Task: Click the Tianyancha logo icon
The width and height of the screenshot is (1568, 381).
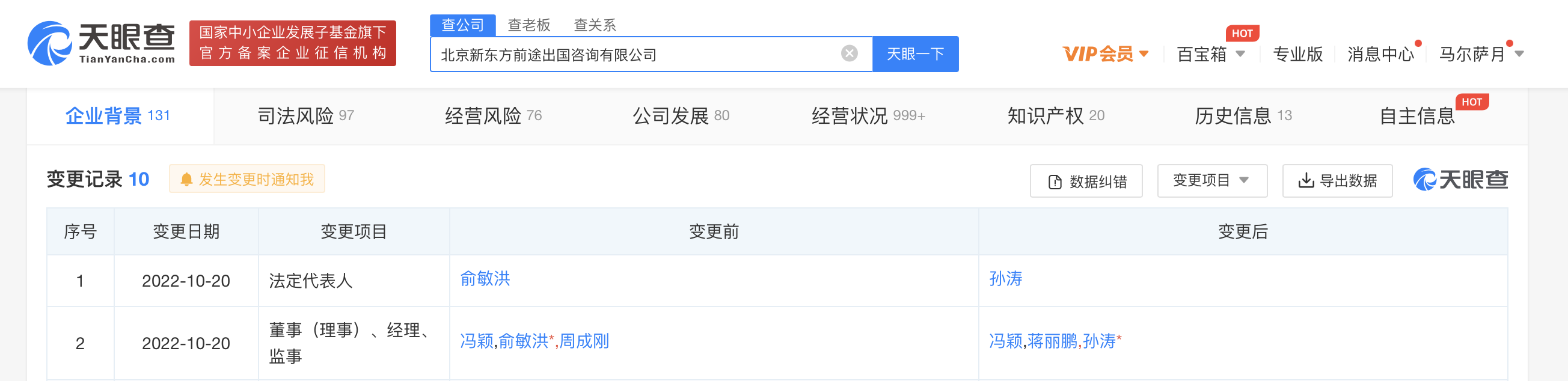Action: (x=50, y=43)
